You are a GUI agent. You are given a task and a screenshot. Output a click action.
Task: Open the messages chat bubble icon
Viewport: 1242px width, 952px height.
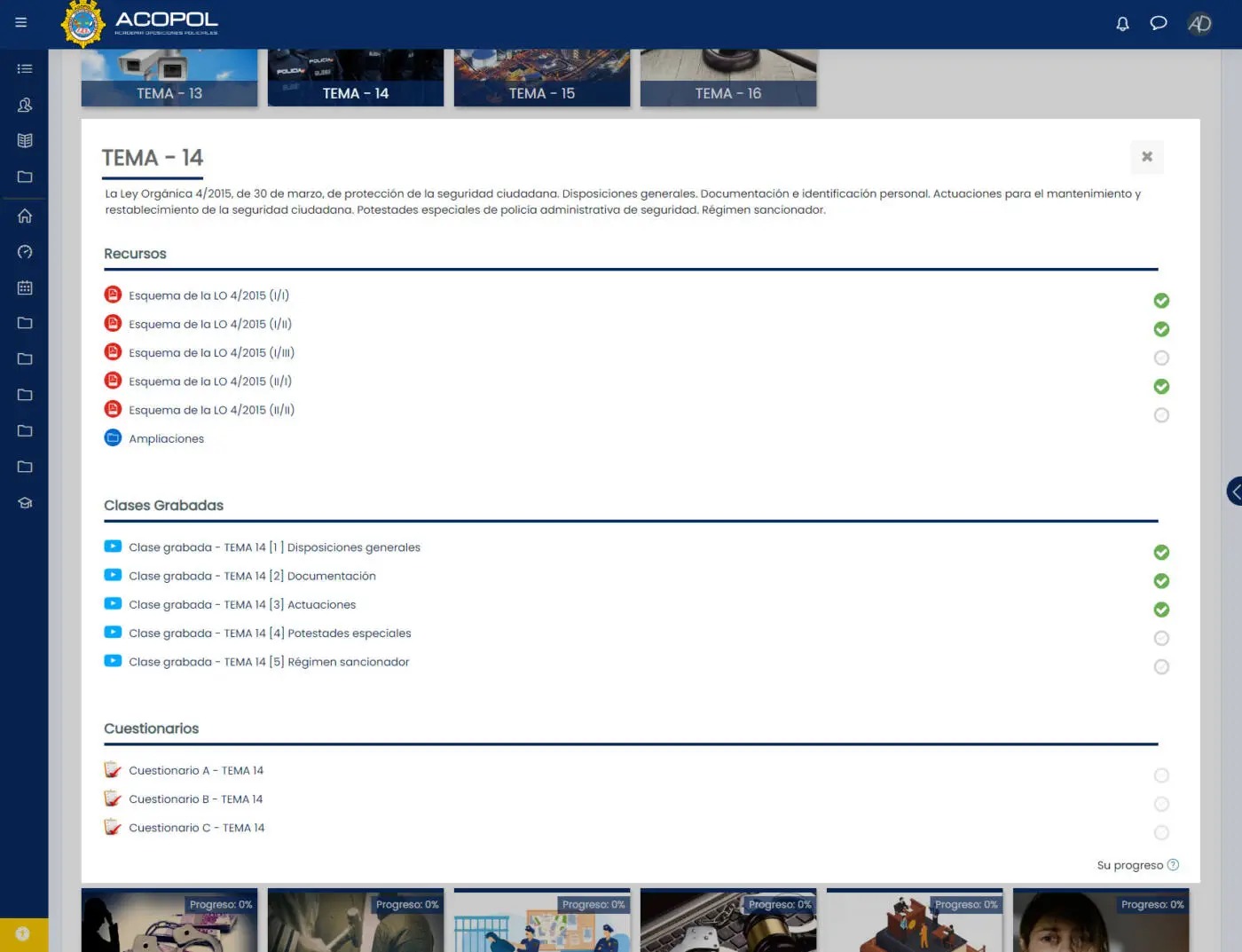(1158, 24)
